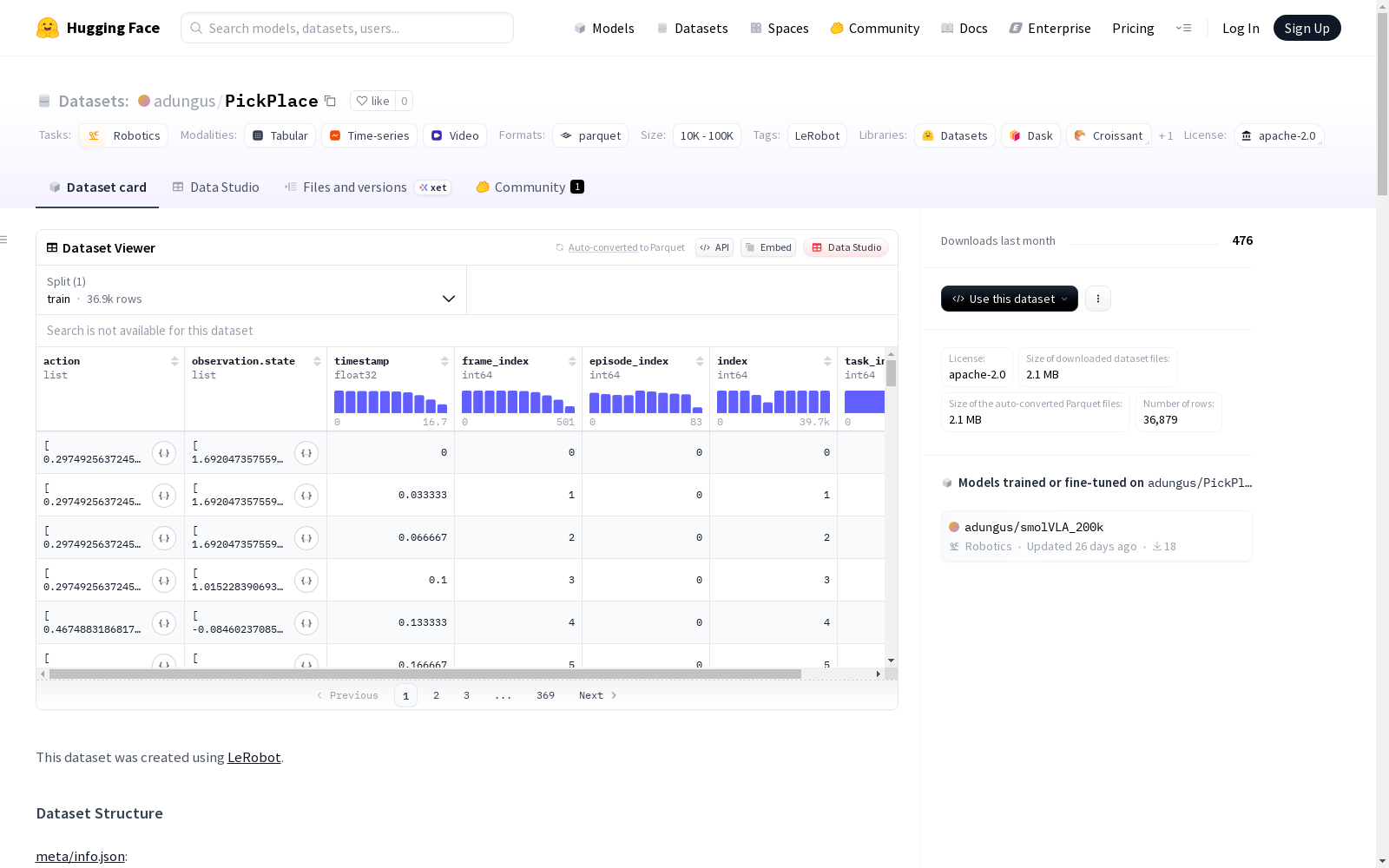
Task: Expand action cell in timestamp 0.133333 row
Action: click(x=164, y=623)
